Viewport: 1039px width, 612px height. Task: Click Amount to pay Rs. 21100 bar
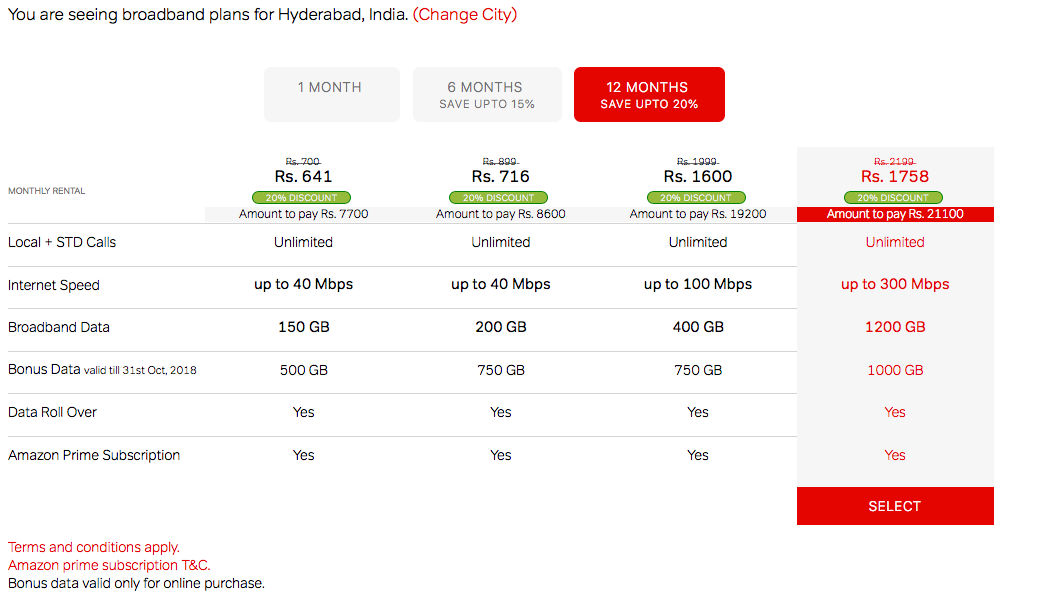point(895,214)
